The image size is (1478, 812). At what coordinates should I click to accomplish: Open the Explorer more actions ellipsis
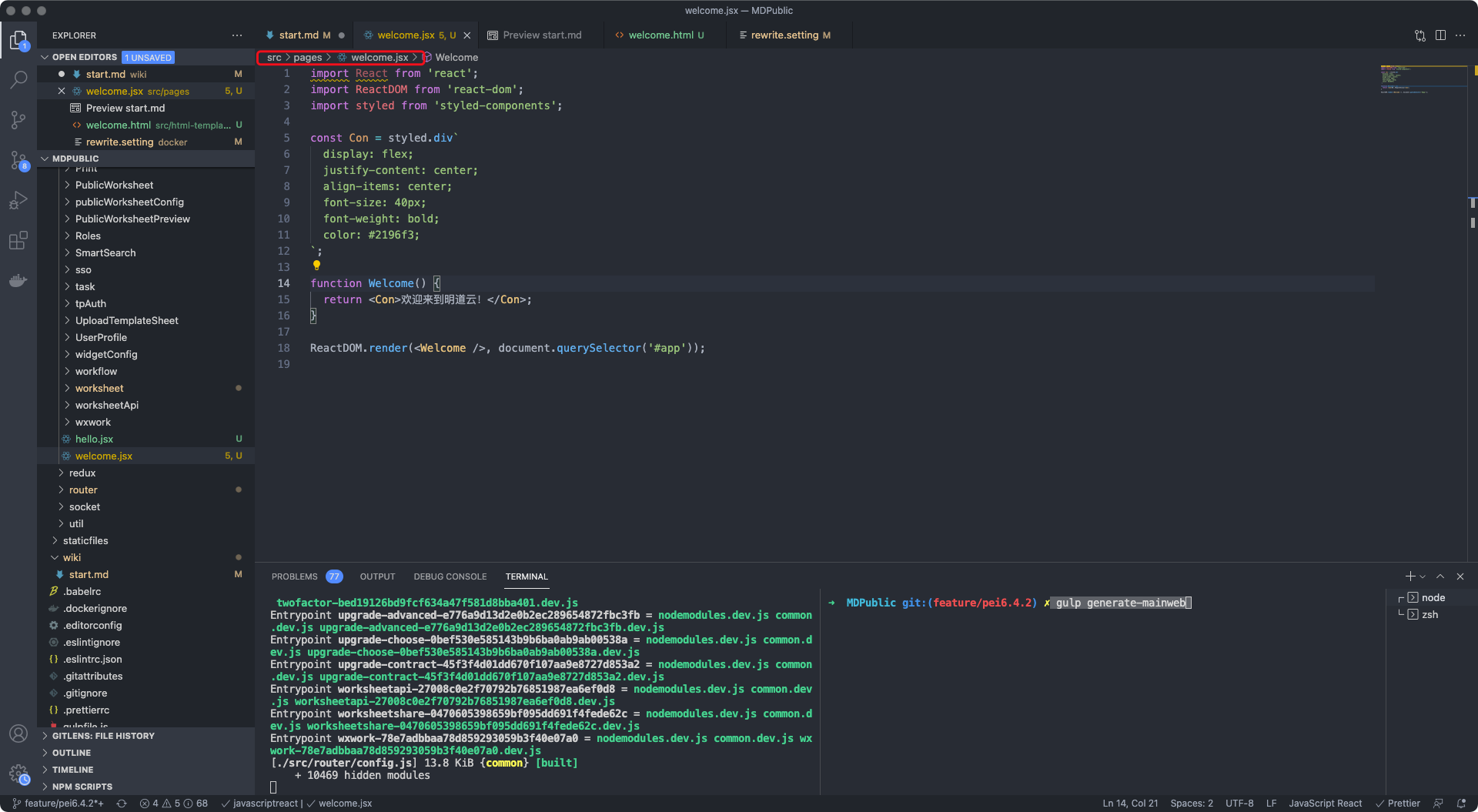click(237, 35)
